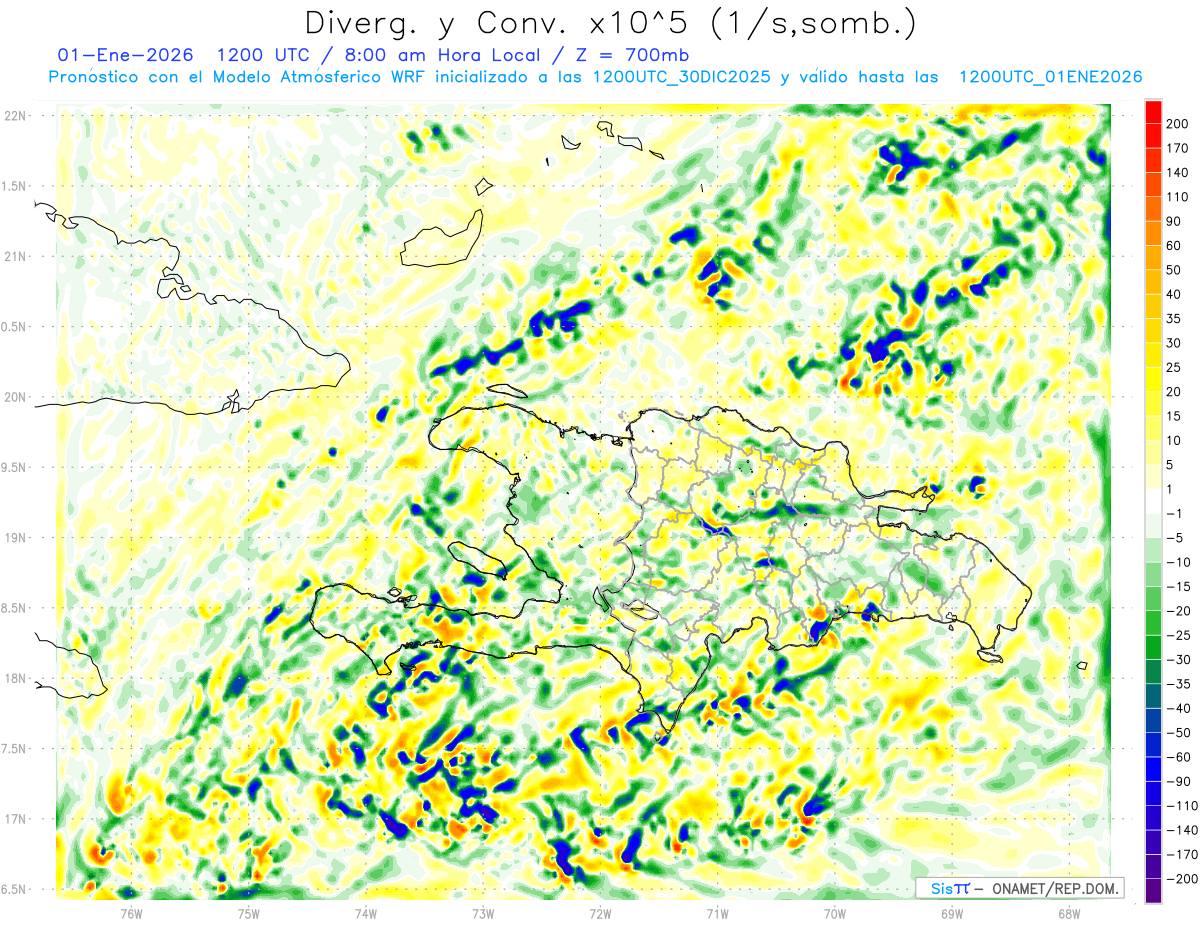Select the "1200UTC_30DIC2025" initialization time text
The height and width of the screenshot is (927, 1200).
tap(682, 77)
